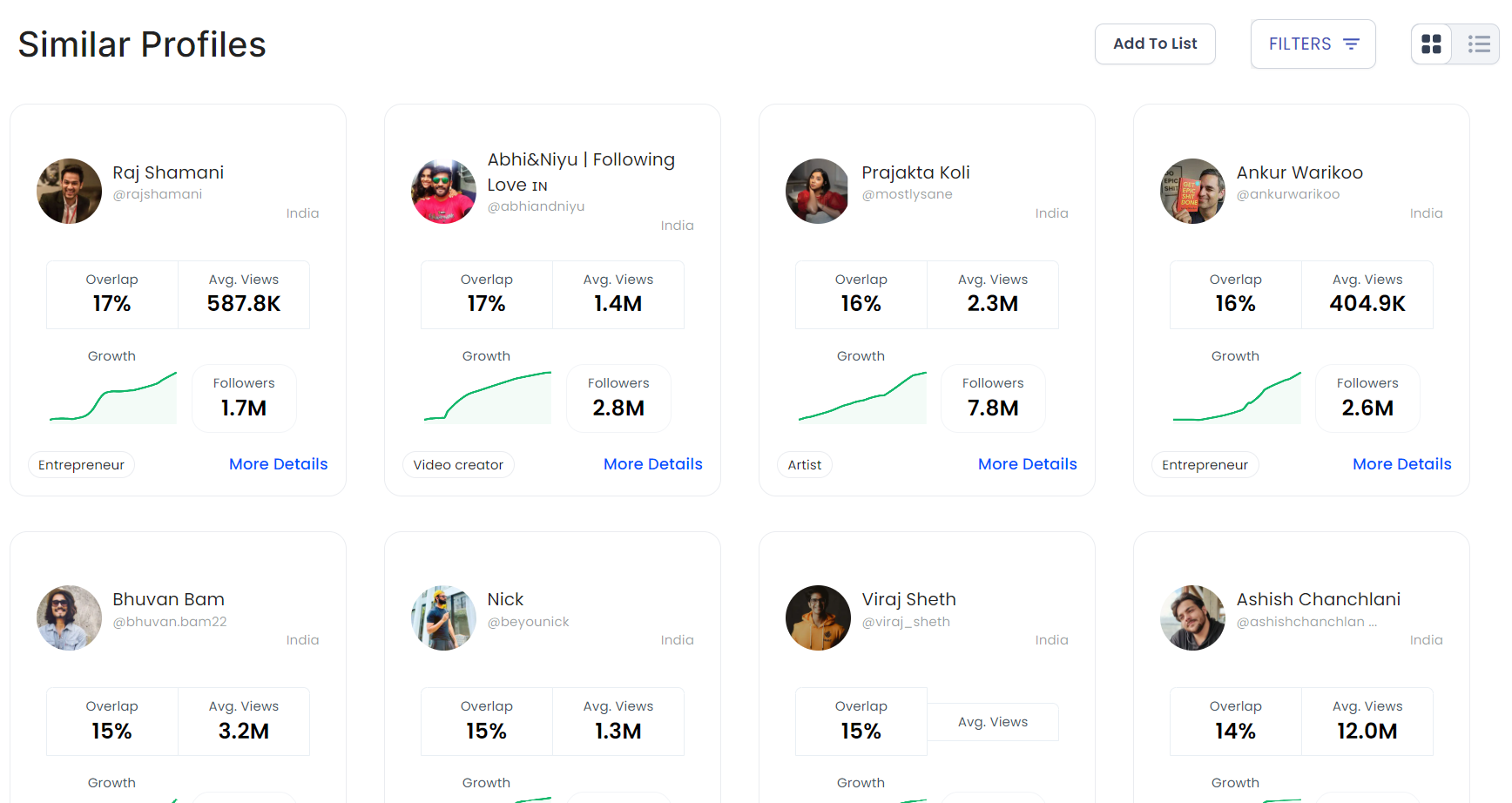This screenshot has width=1512, height=803.
Task: Click the Add To List button
Action: click(x=1155, y=44)
